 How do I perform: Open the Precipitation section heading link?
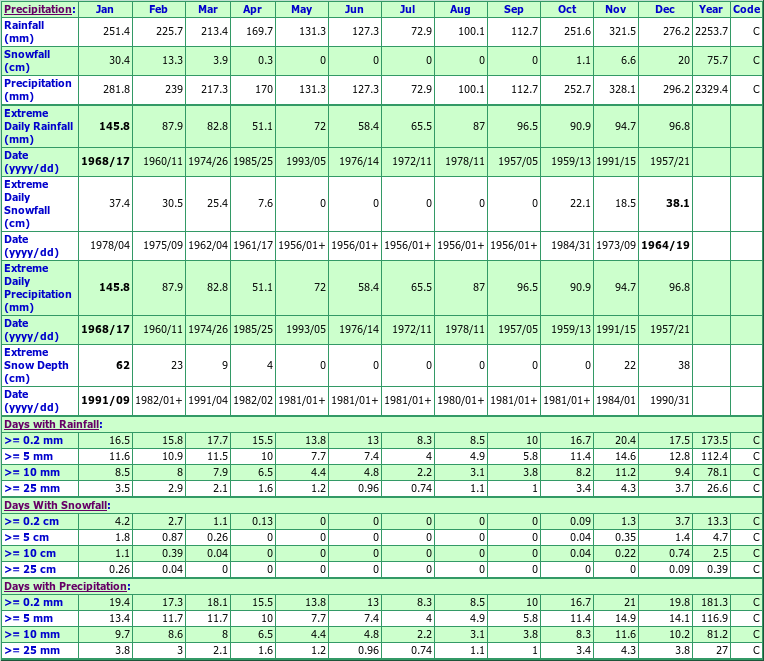click(x=37, y=9)
